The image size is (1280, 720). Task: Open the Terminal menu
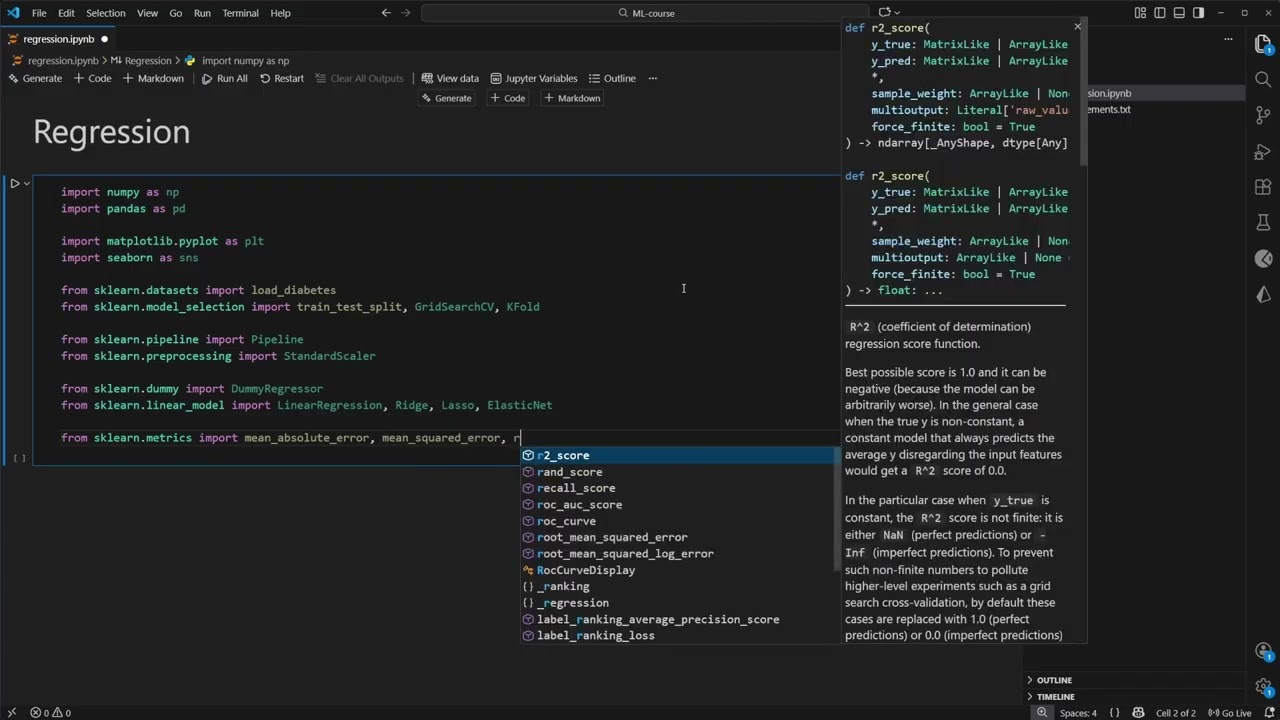click(240, 13)
